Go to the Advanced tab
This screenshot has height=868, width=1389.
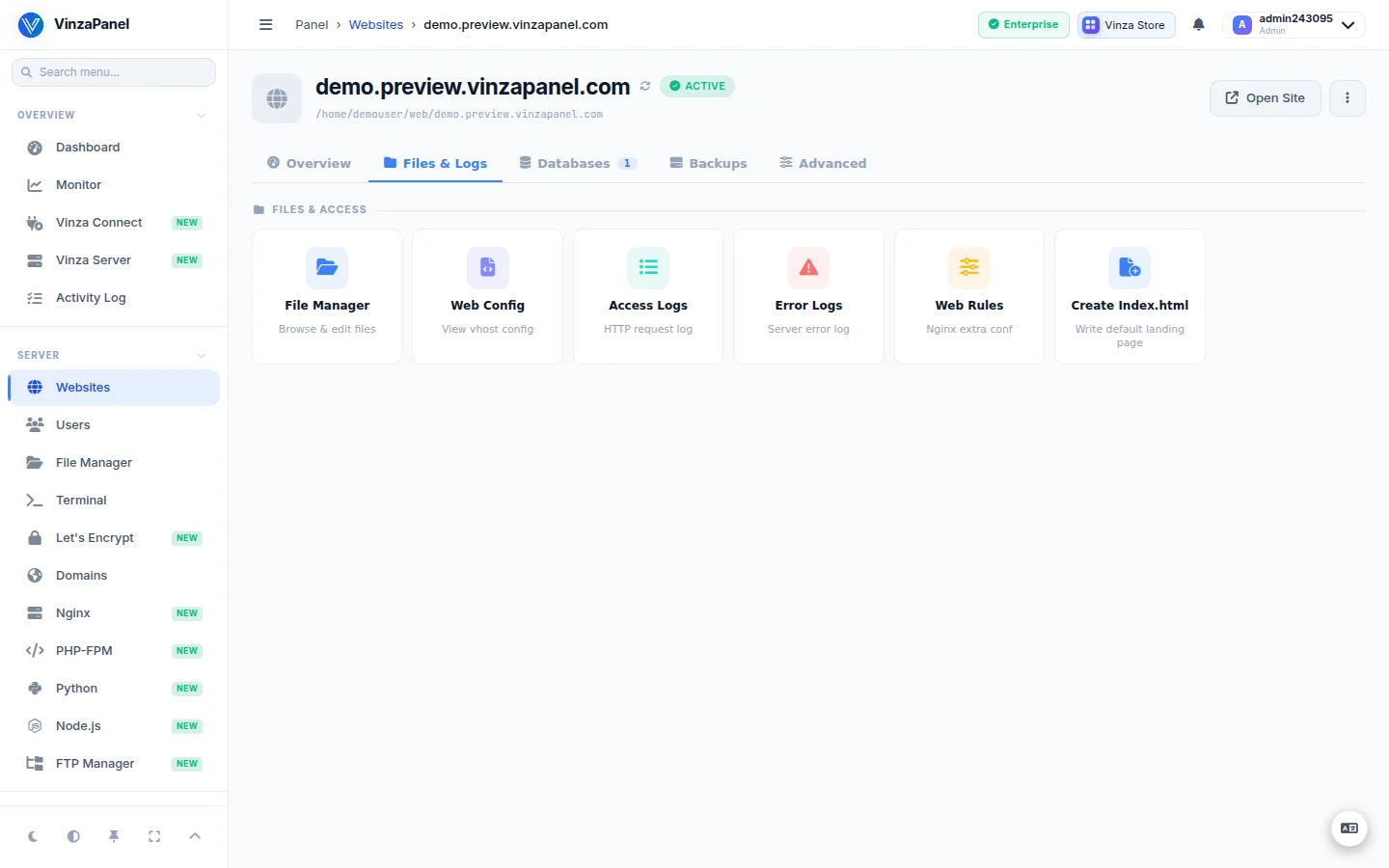823,163
